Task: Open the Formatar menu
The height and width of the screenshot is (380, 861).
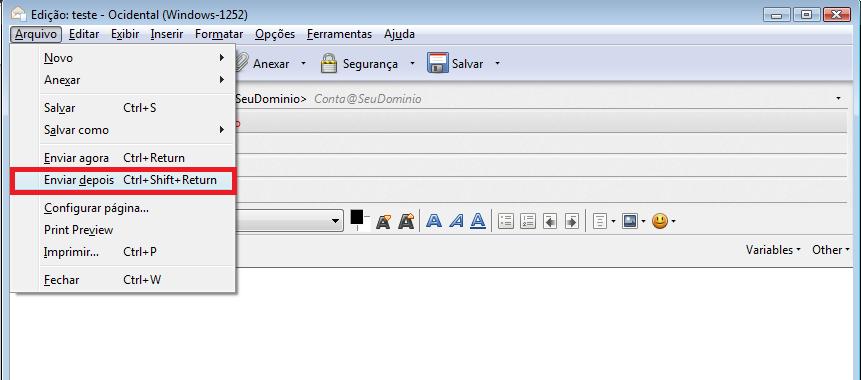Action: (x=219, y=34)
